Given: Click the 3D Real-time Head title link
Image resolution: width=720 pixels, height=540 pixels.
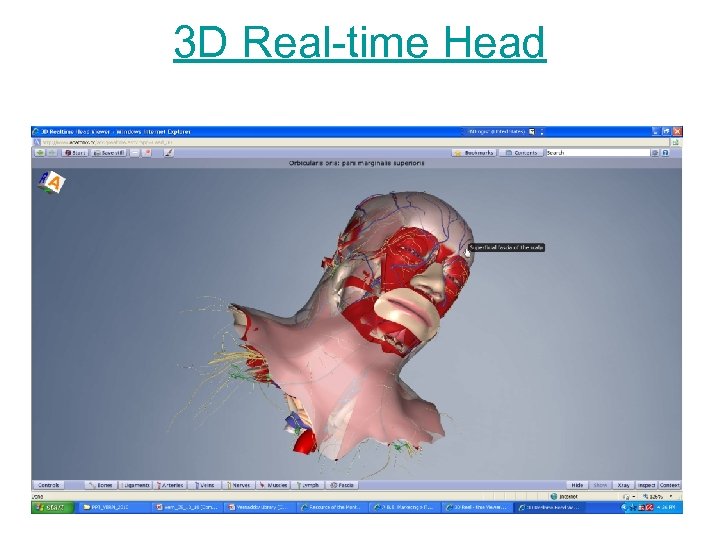Looking at the screenshot, I should (360, 42).
